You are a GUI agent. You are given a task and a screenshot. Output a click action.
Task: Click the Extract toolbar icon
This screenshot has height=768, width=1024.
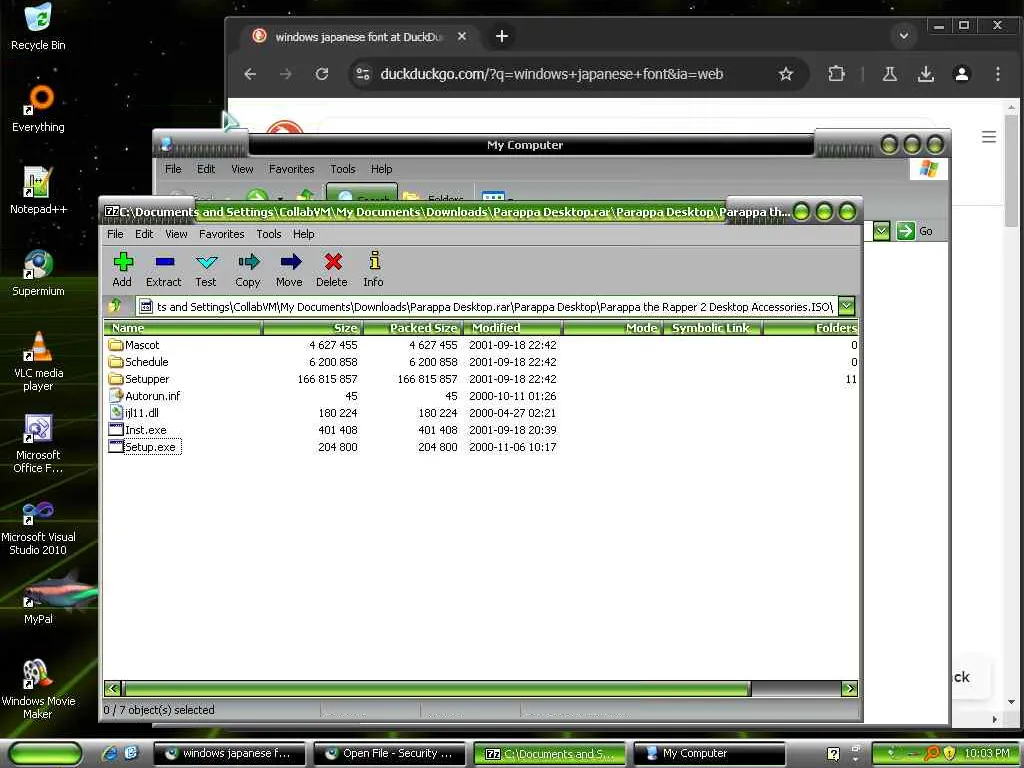(x=163, y=270)
